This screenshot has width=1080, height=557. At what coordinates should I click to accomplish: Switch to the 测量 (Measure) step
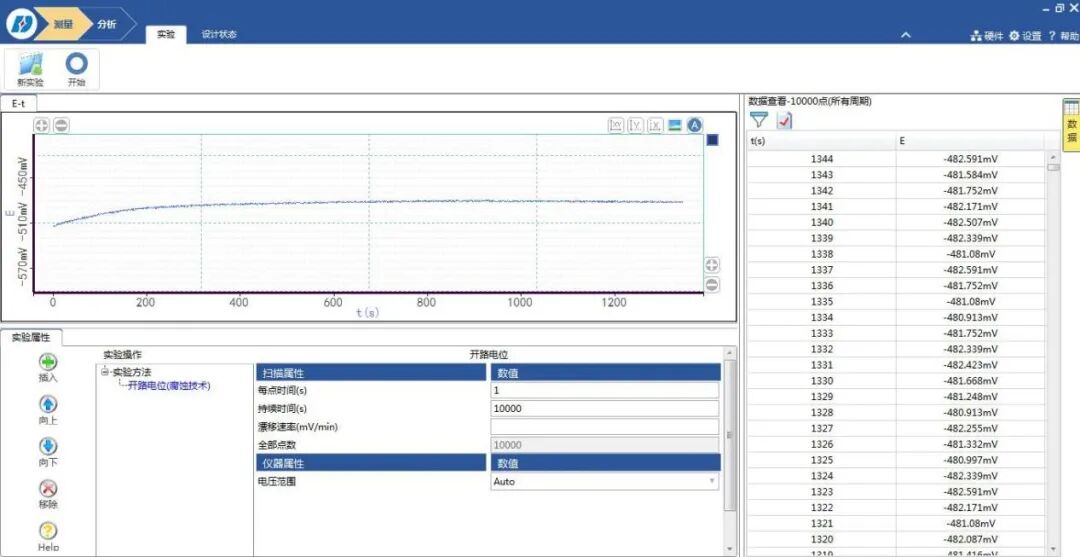pyautogui.click(x=63, y=24)
